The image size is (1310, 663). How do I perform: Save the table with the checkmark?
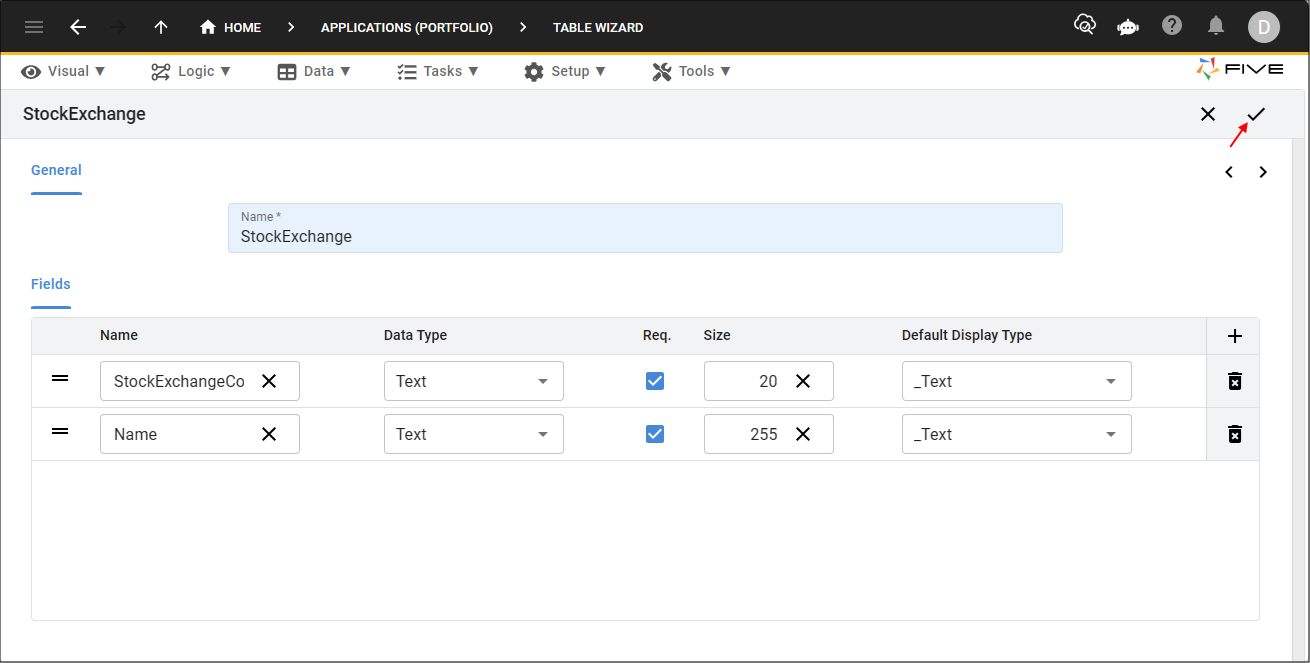(x=1256, y=114)
